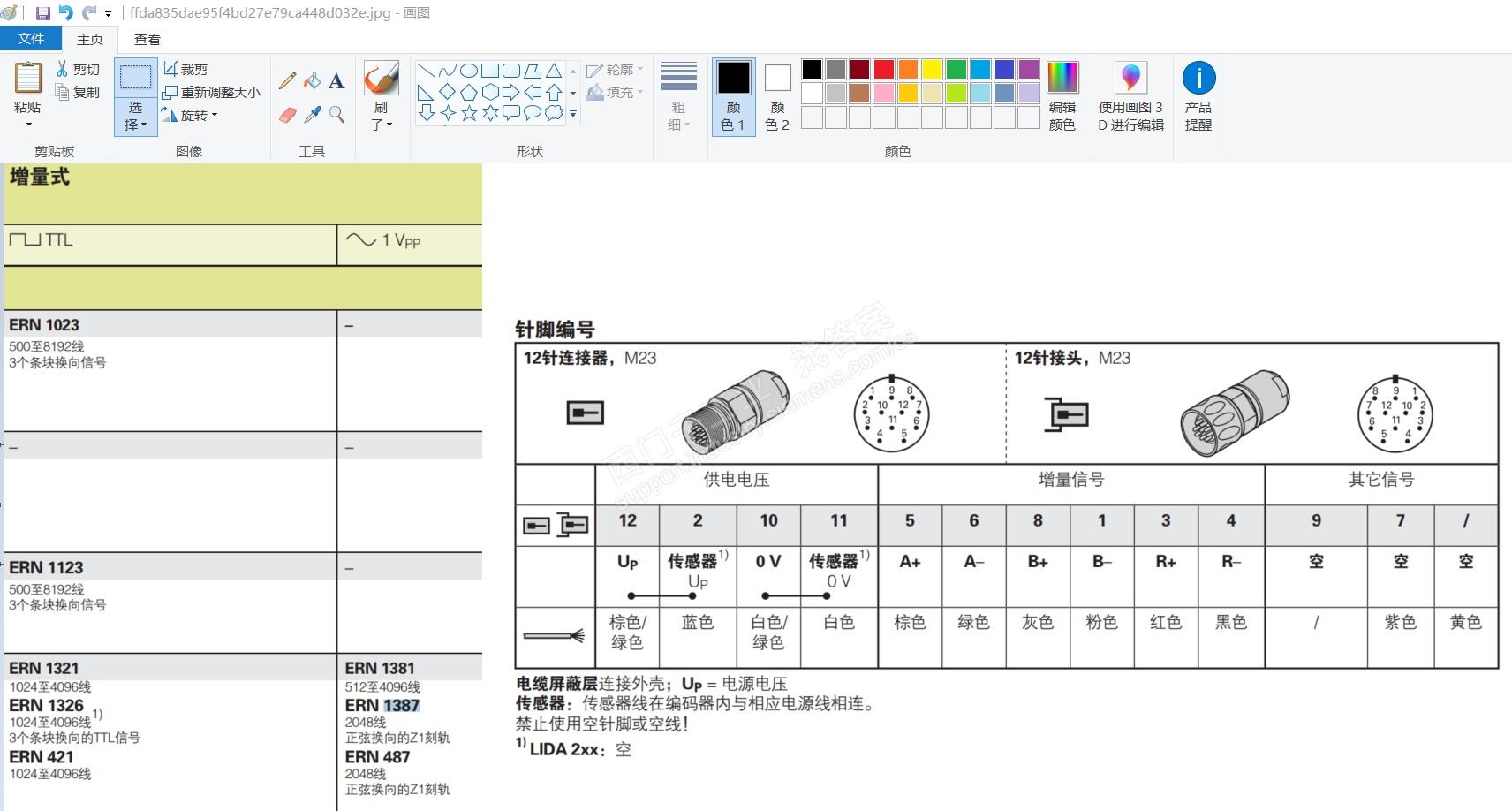Select the Eraser tool
This screenshot has height=811, width=1512.
[x=287, y=115]
